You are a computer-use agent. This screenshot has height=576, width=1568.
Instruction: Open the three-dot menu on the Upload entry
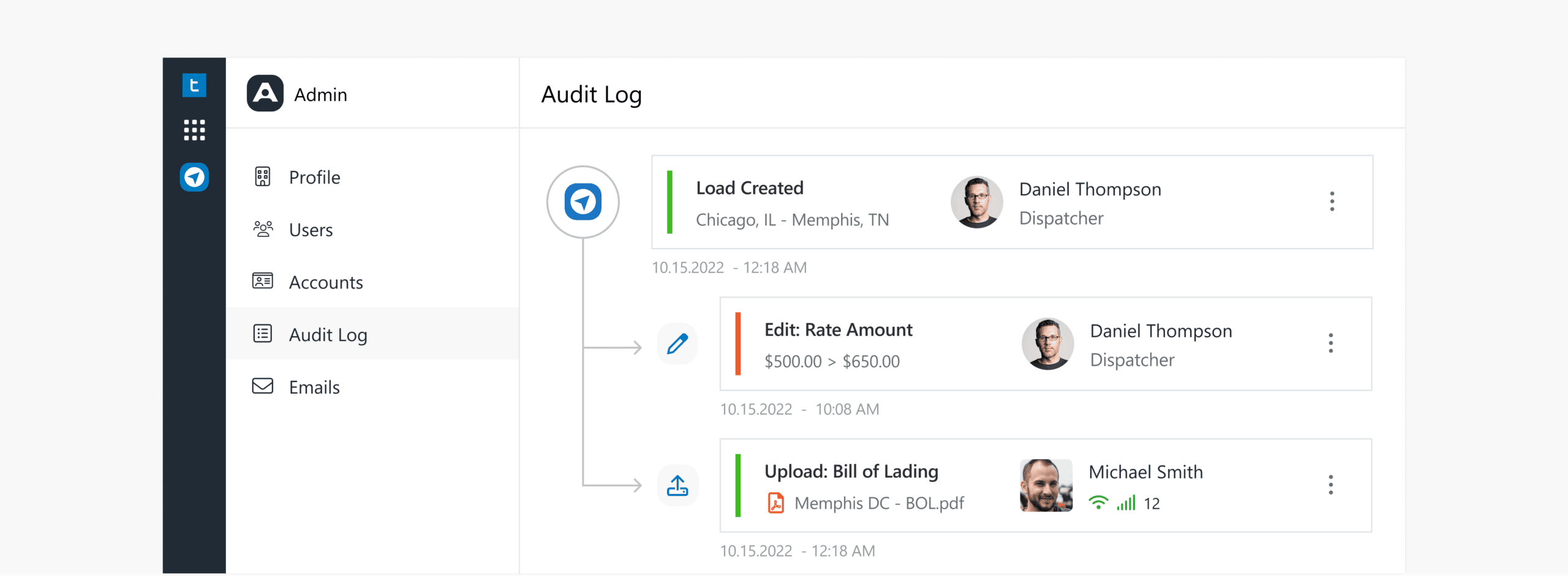click(x=1332, y=485)
